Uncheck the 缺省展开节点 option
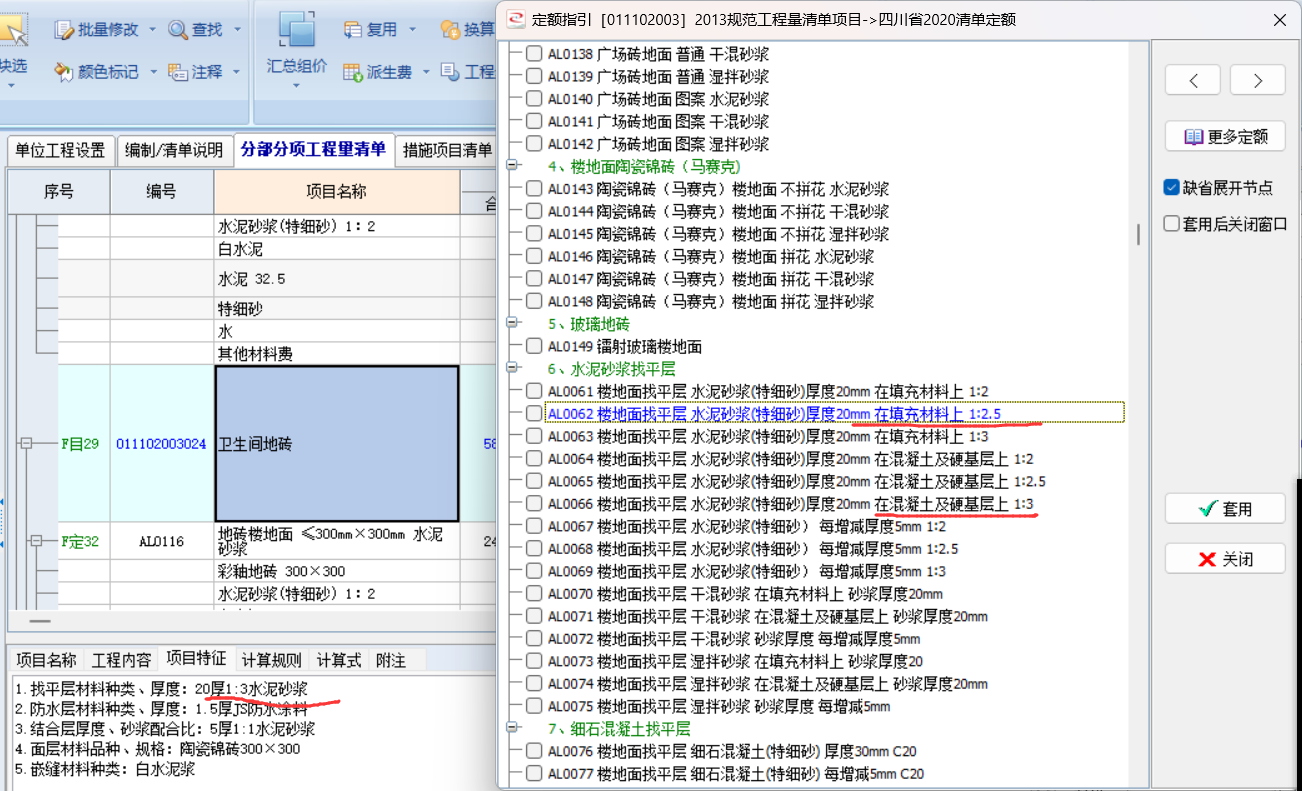Screen dimensions: 1302x791 coord(1172,187)
